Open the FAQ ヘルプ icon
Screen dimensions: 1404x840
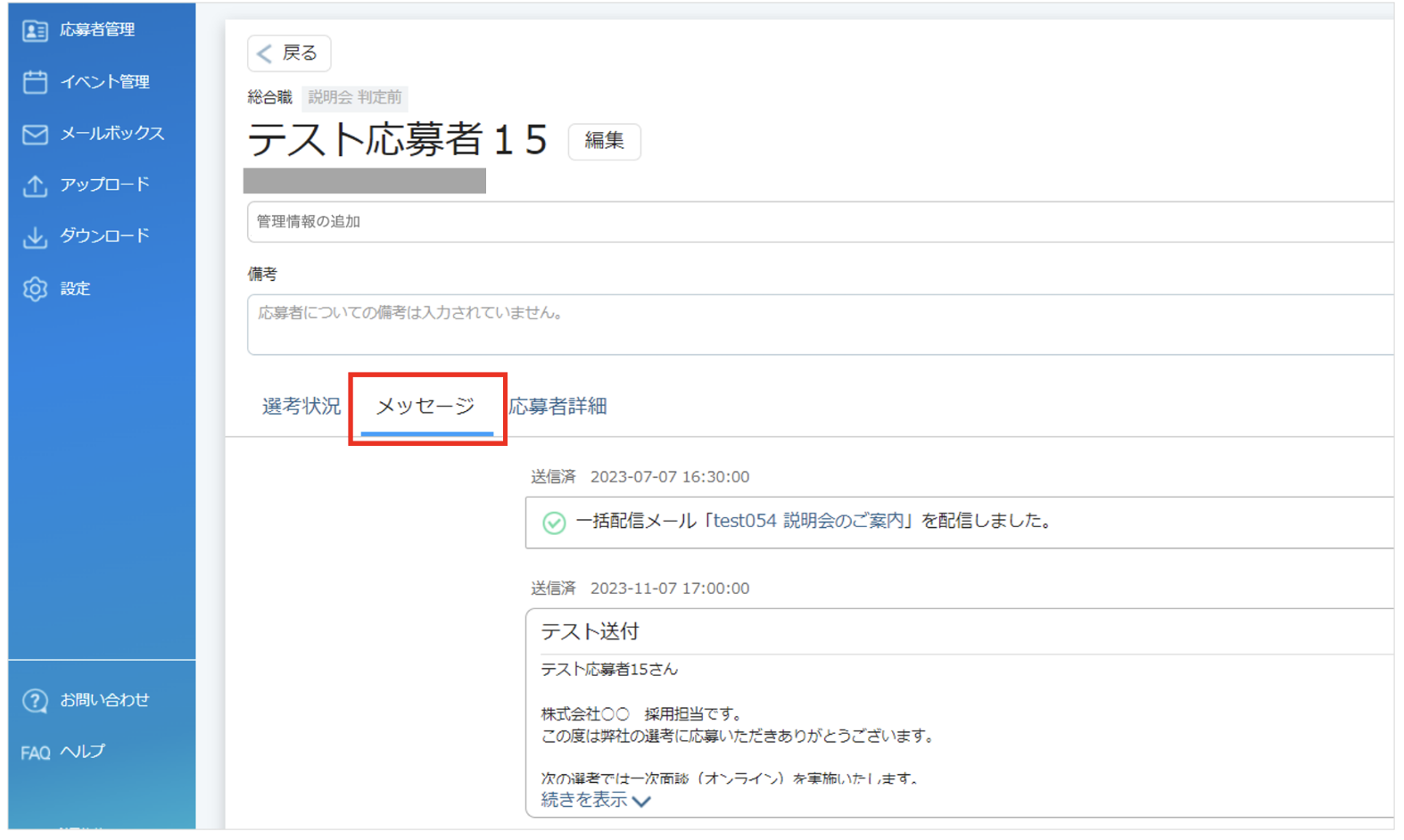[x=35, y=754]
